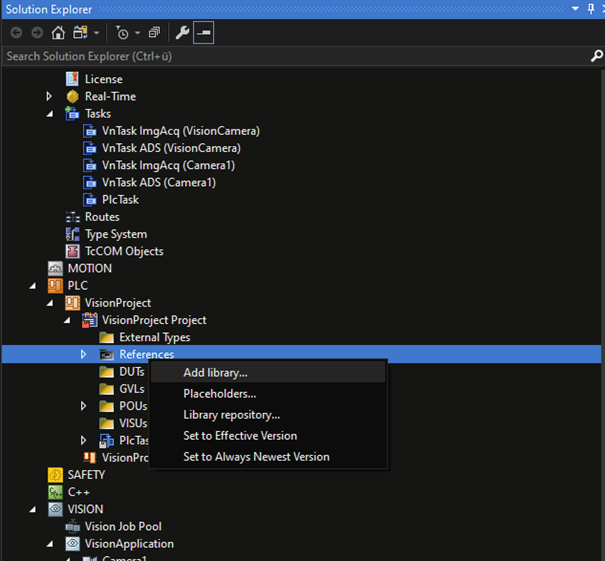Click the Forward navigation arrow in toolbar
The height and width of the screenshot is (561, 605).
tap(37, 33)
